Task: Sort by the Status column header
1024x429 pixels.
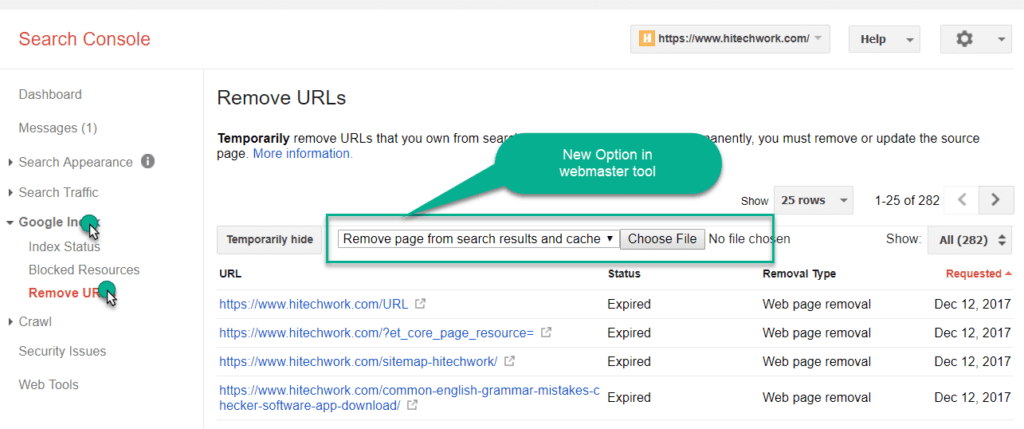Action: tap(624, 274)
